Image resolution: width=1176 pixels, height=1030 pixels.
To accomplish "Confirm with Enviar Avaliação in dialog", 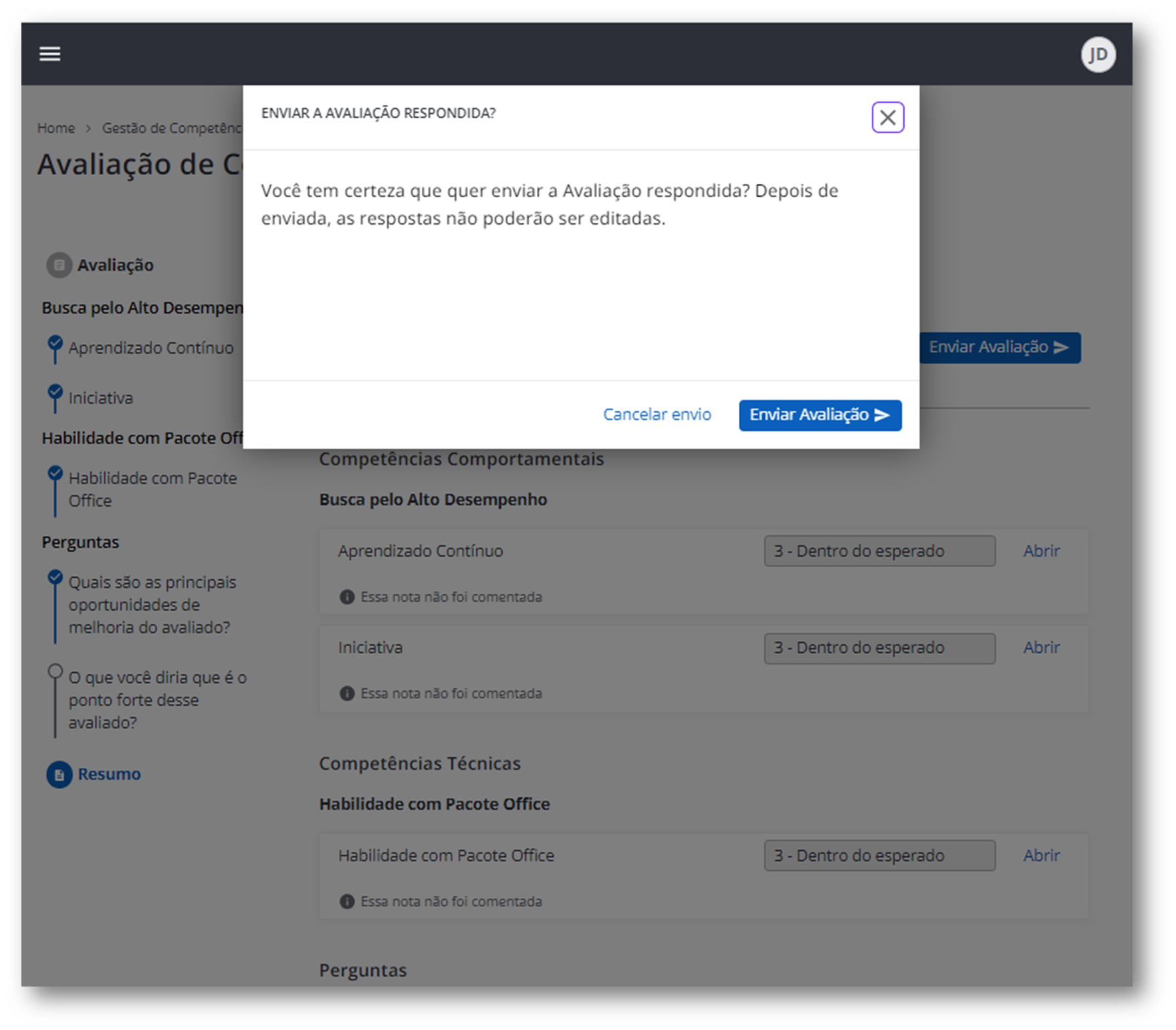I will (x=820, y=415).
